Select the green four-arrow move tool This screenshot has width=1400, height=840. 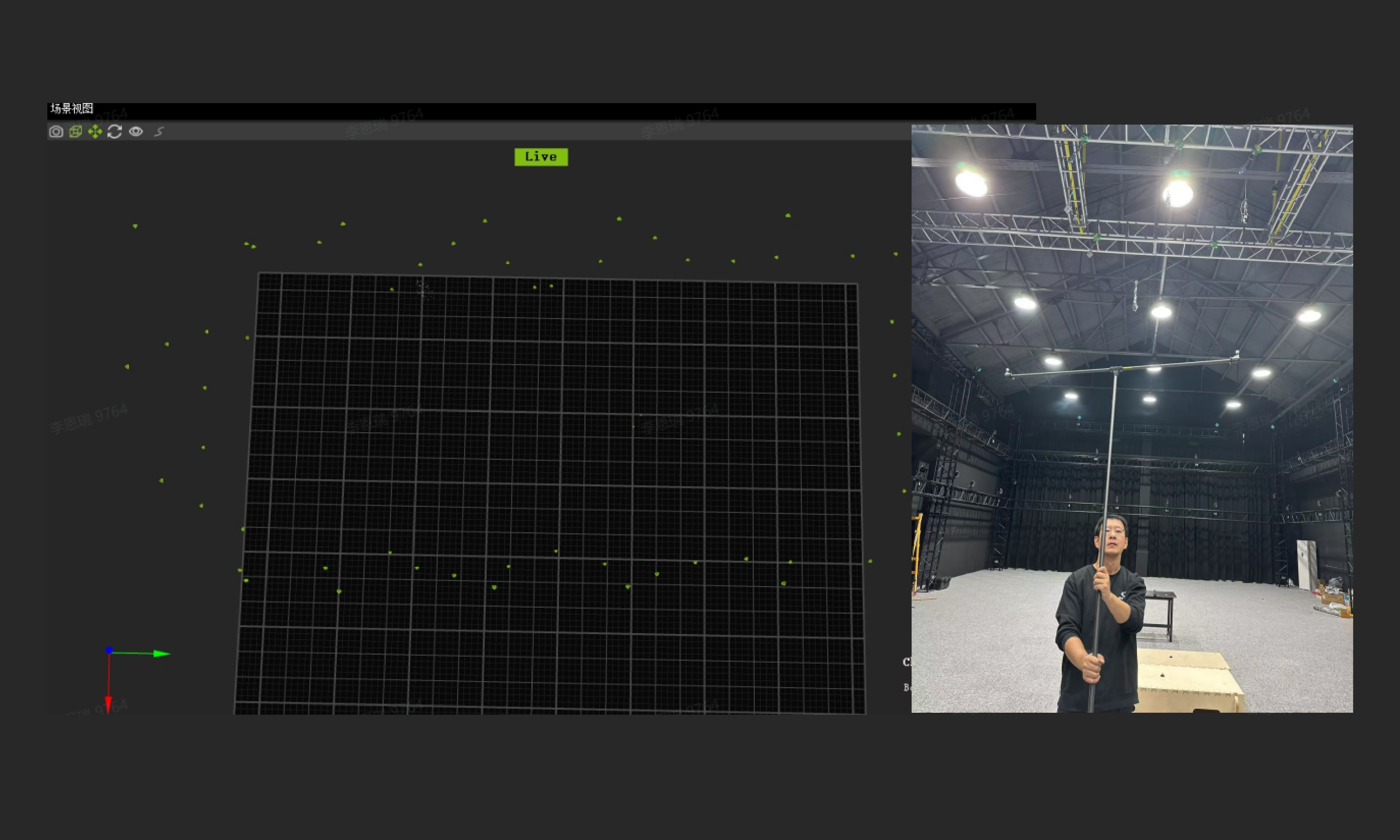coord(95,132)
